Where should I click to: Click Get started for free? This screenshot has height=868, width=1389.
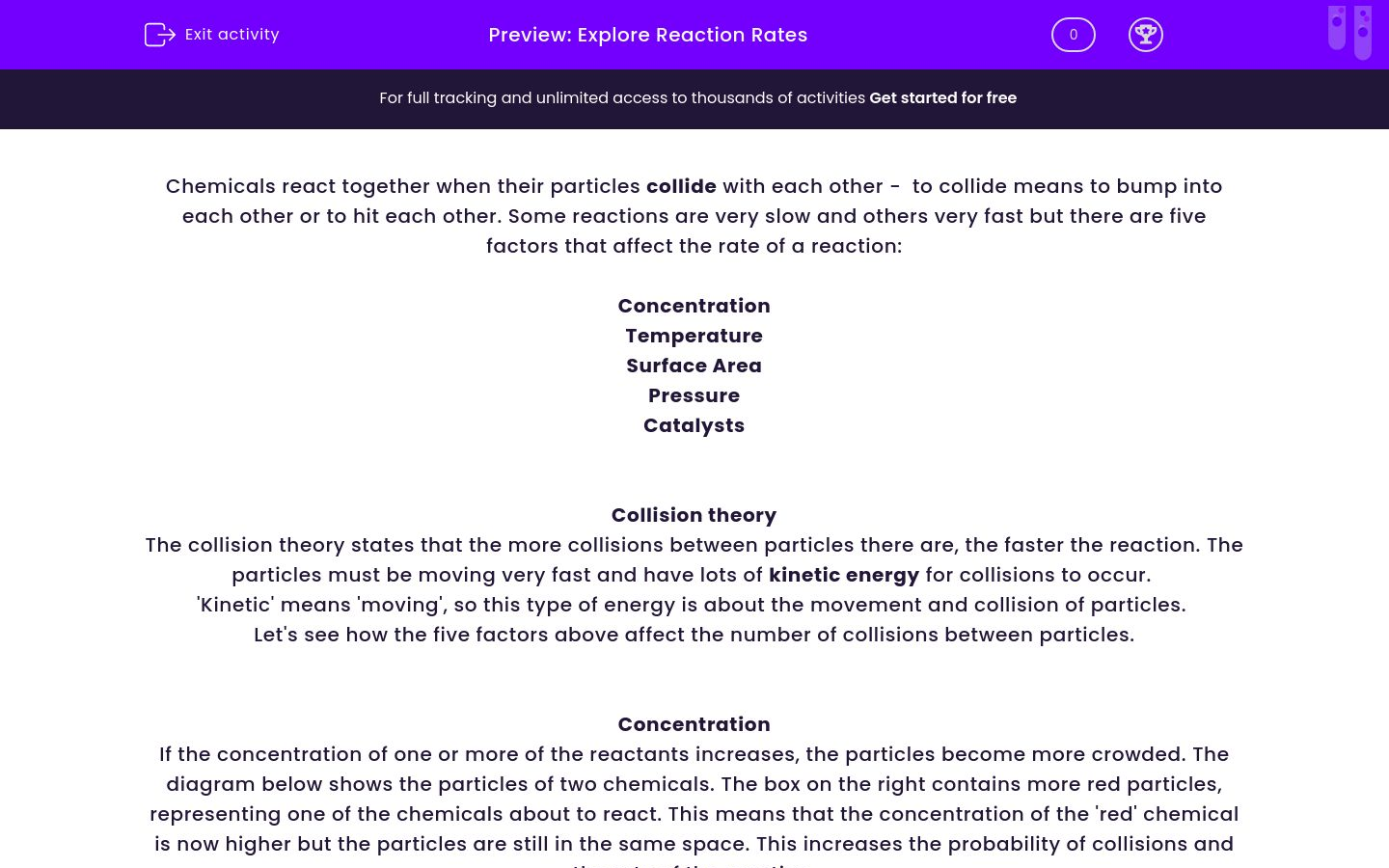[942, 97]
